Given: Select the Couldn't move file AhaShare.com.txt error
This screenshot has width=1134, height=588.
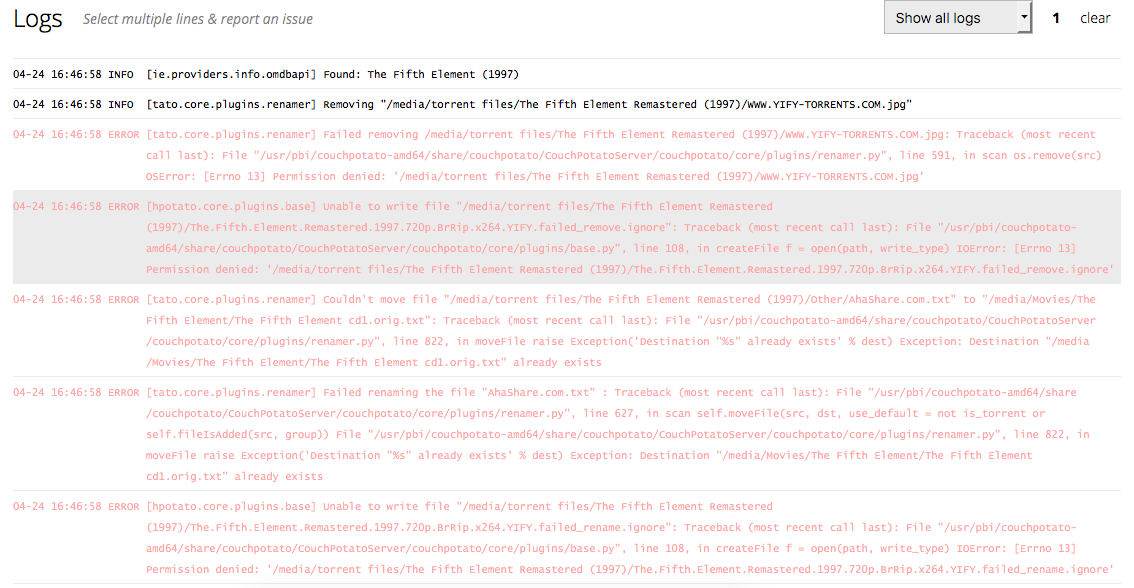Looking at the screenshot, I should tap(566, 331).
